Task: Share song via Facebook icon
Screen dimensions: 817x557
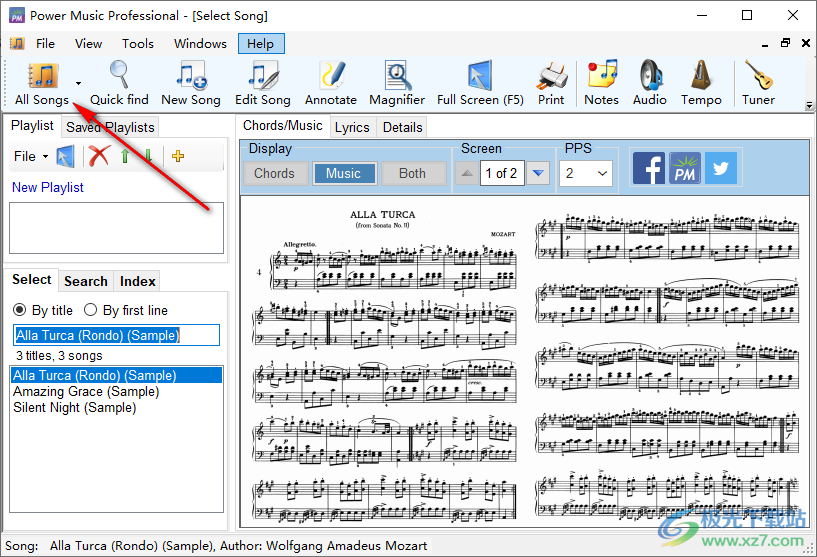Action: coord(649,169)
